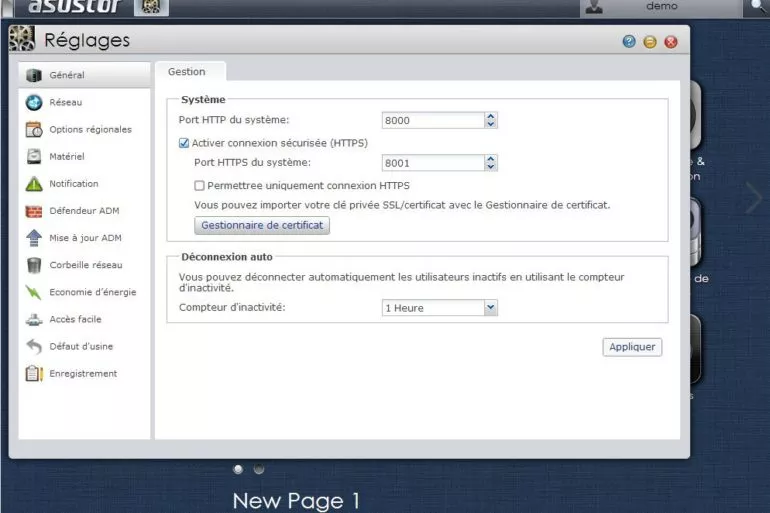Select the Options régionales calendar icon
770x513 pixels.
[34, 129]
